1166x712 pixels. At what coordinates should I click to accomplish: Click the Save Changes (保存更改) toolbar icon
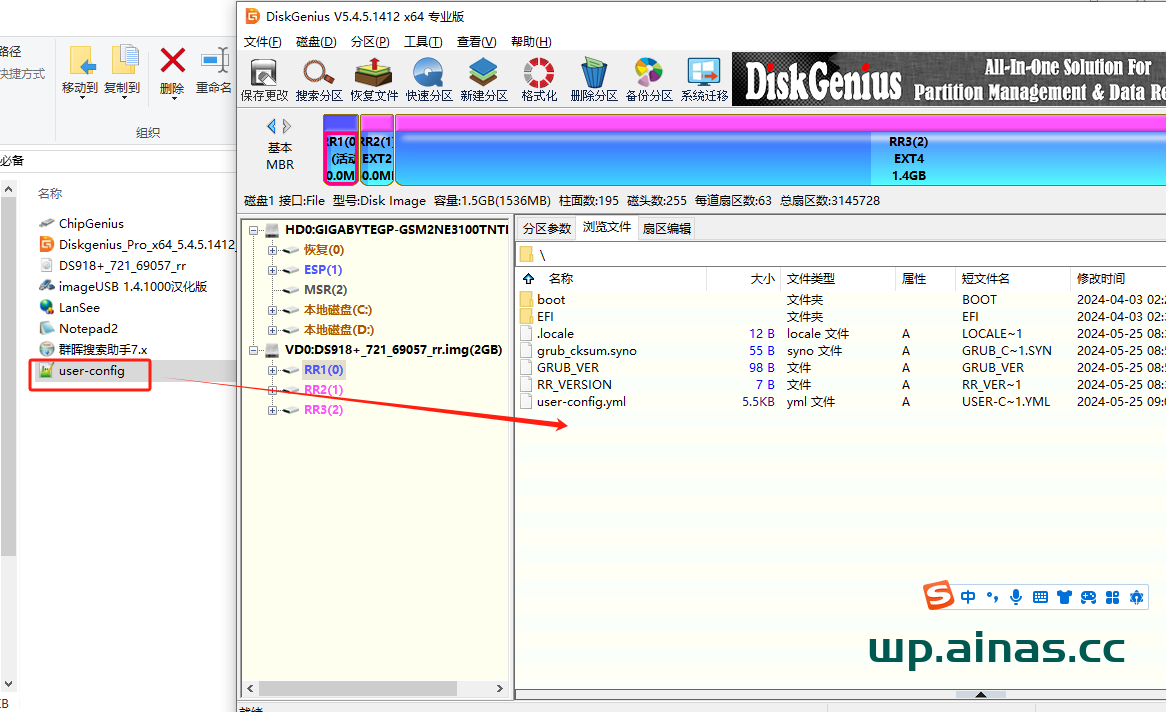(x=264, y=80)
